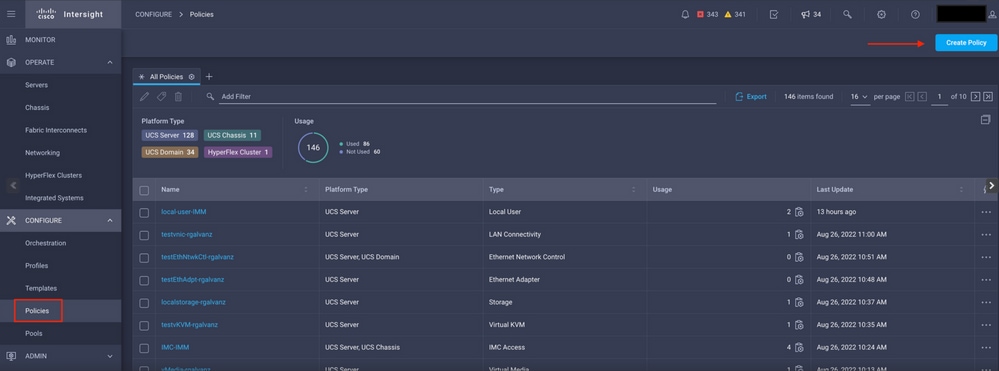Go to the first page

[909, 97]
